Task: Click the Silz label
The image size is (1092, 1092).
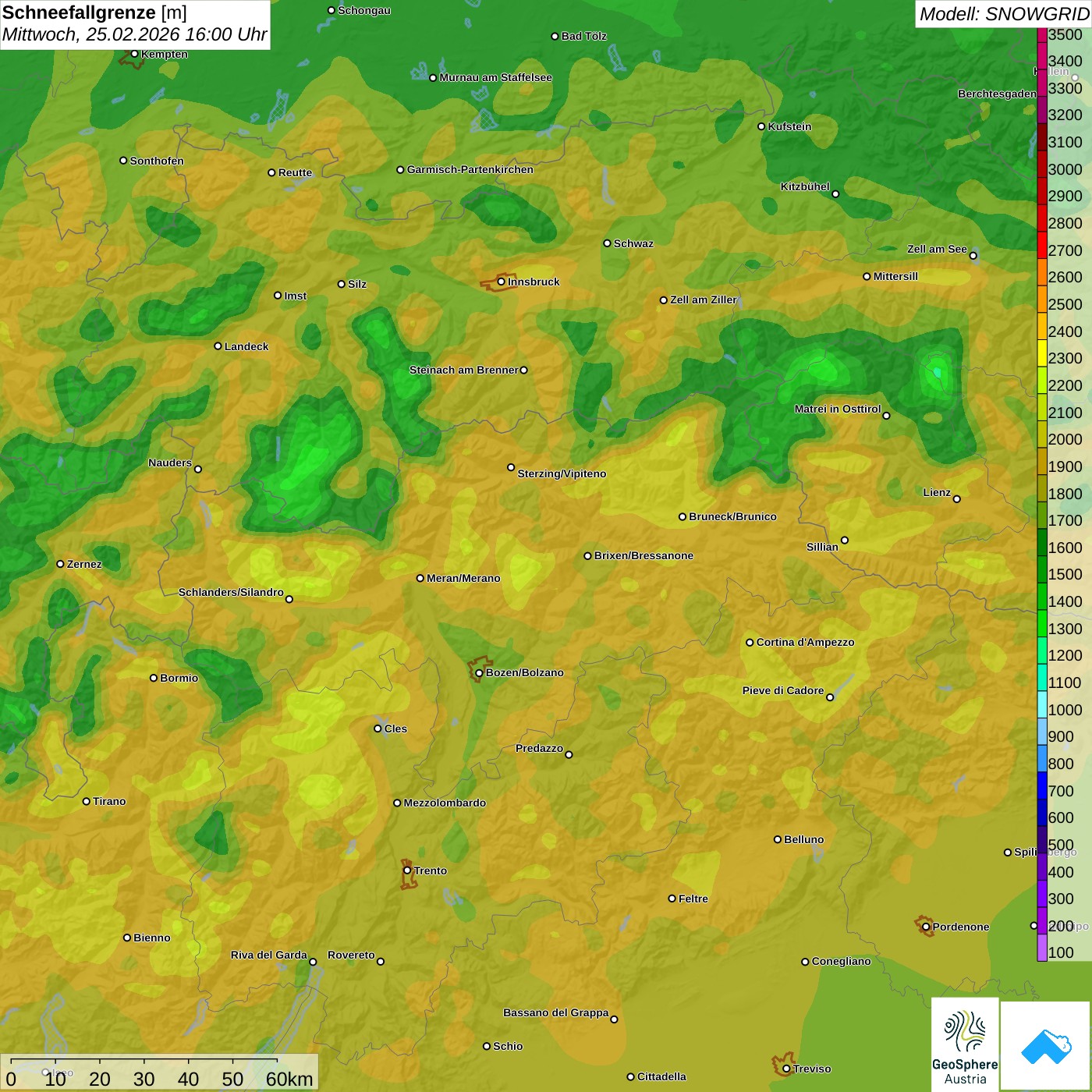Action: pyautogui.click(x=357, y=284)
